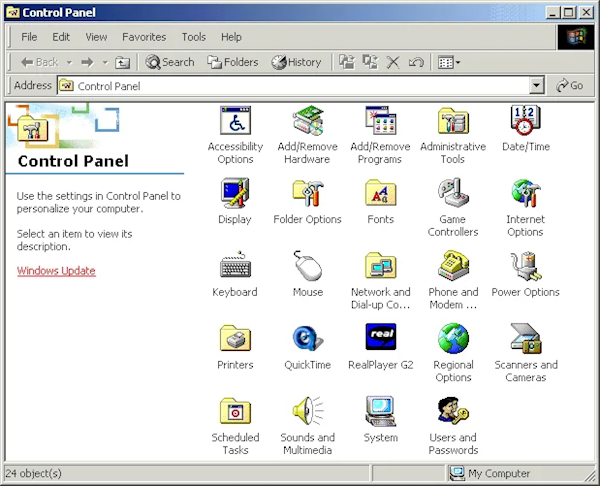Toggle the History pane button
Screen dimensions: 600x486
coord(296,62)
